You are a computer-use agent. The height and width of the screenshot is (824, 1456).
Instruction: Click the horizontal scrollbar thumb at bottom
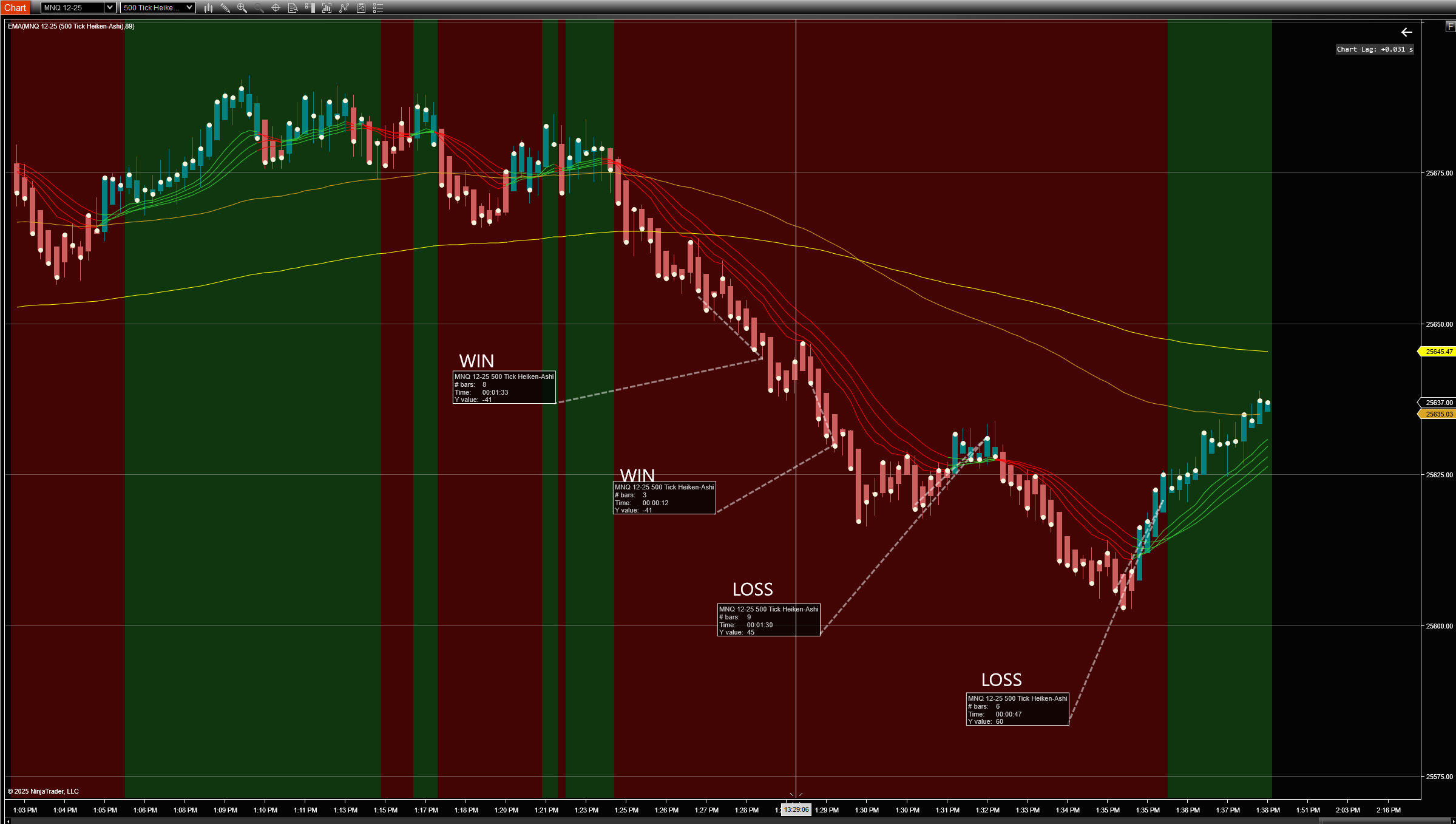click(1384, 821)
